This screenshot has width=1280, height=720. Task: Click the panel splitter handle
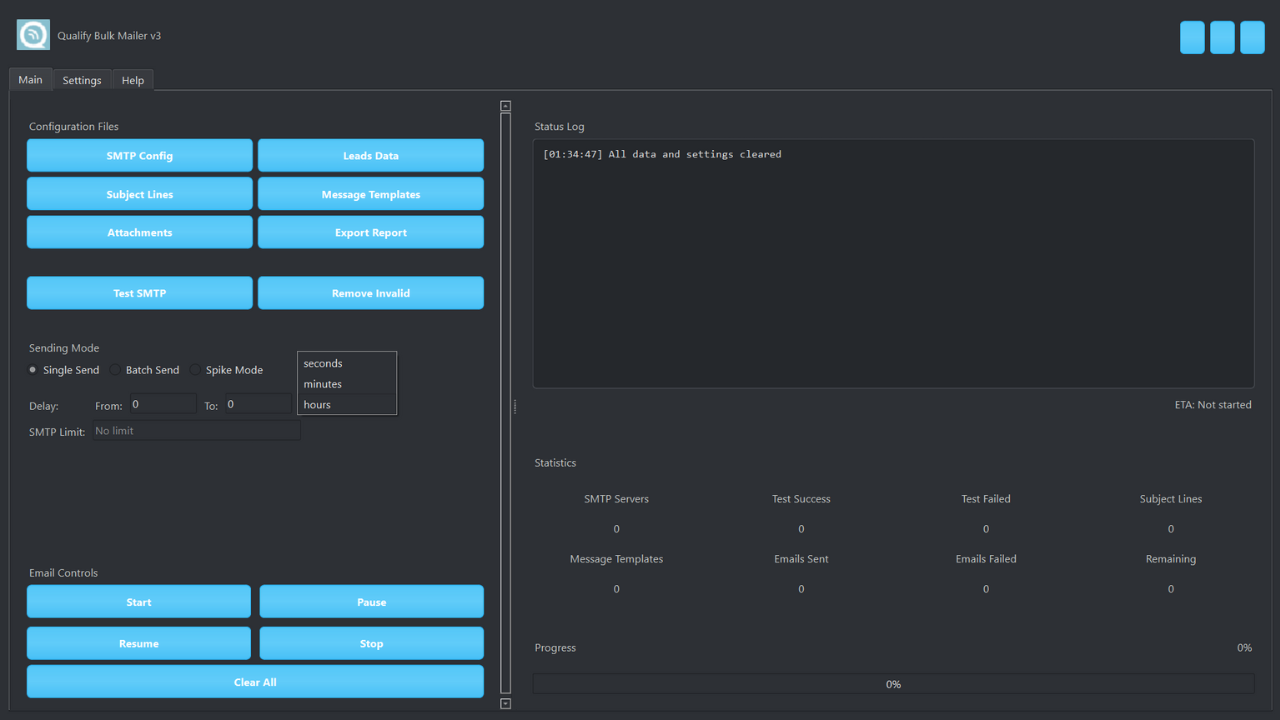516,406
